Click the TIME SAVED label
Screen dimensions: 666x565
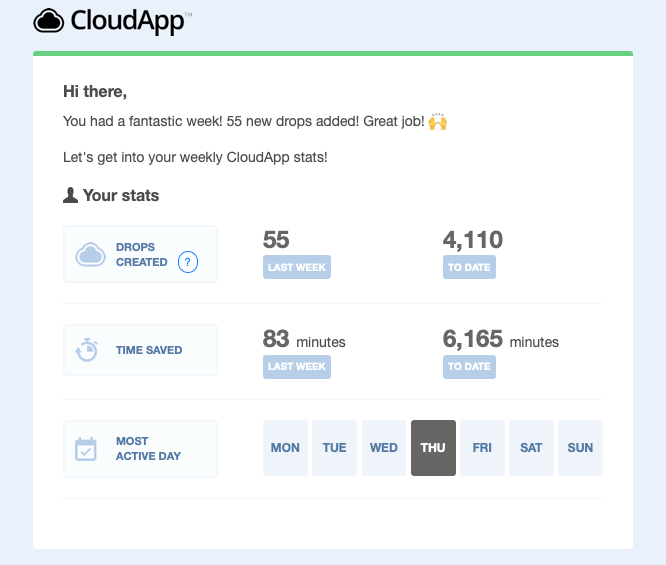(149, 350)
